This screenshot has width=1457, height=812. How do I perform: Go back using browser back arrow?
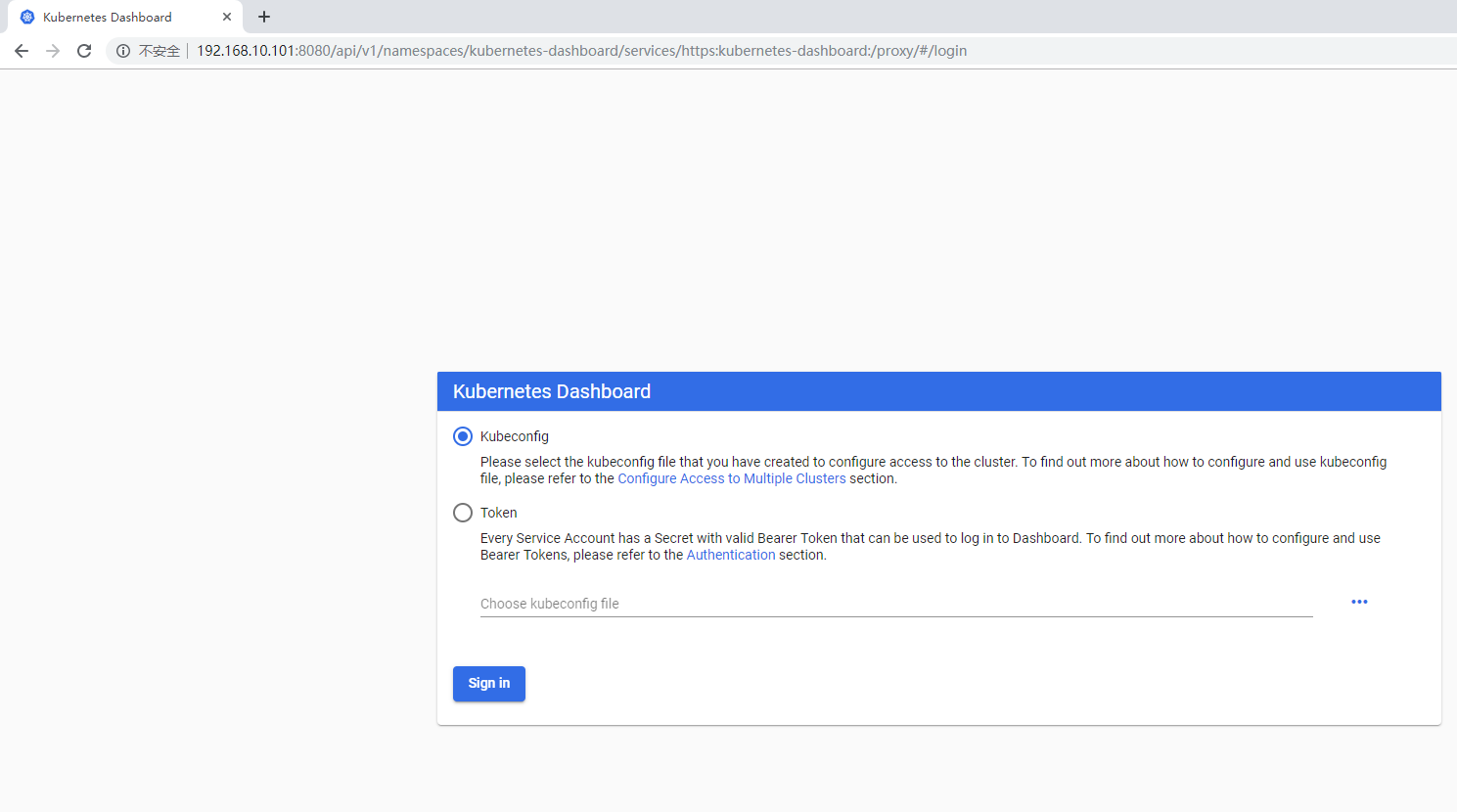[22, 51]
